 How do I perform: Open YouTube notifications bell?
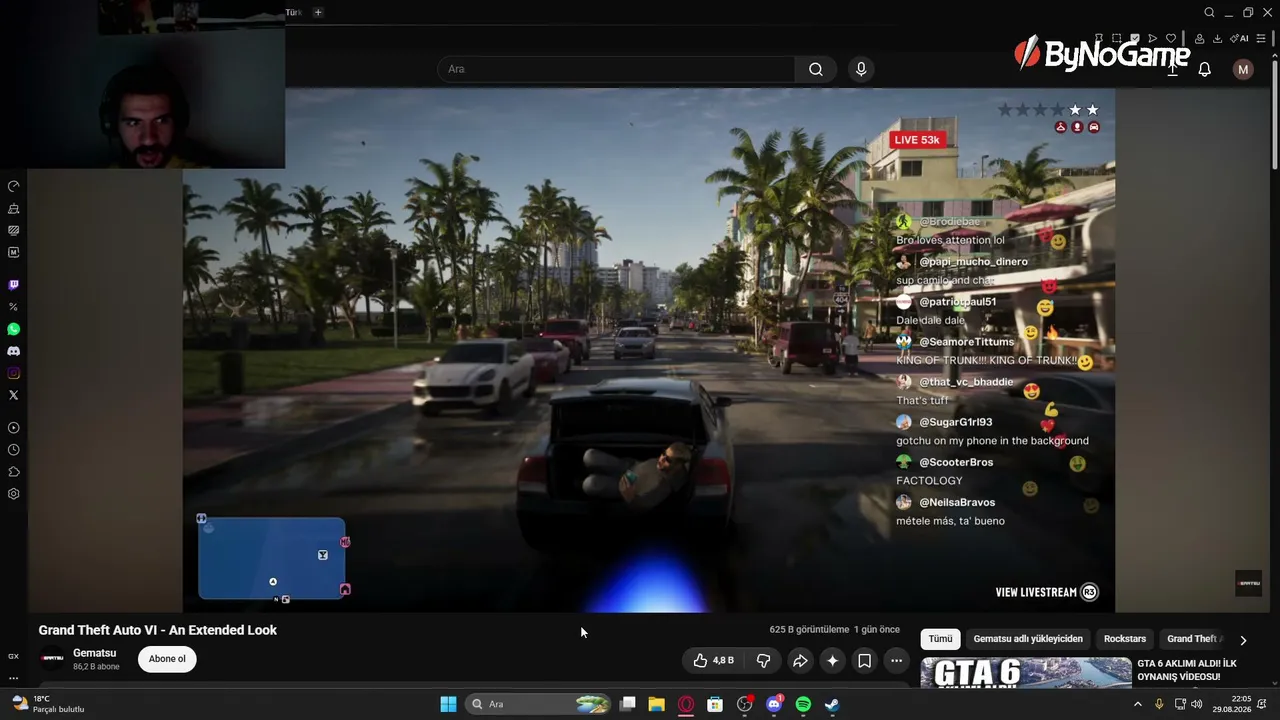tap(1205, 69)
